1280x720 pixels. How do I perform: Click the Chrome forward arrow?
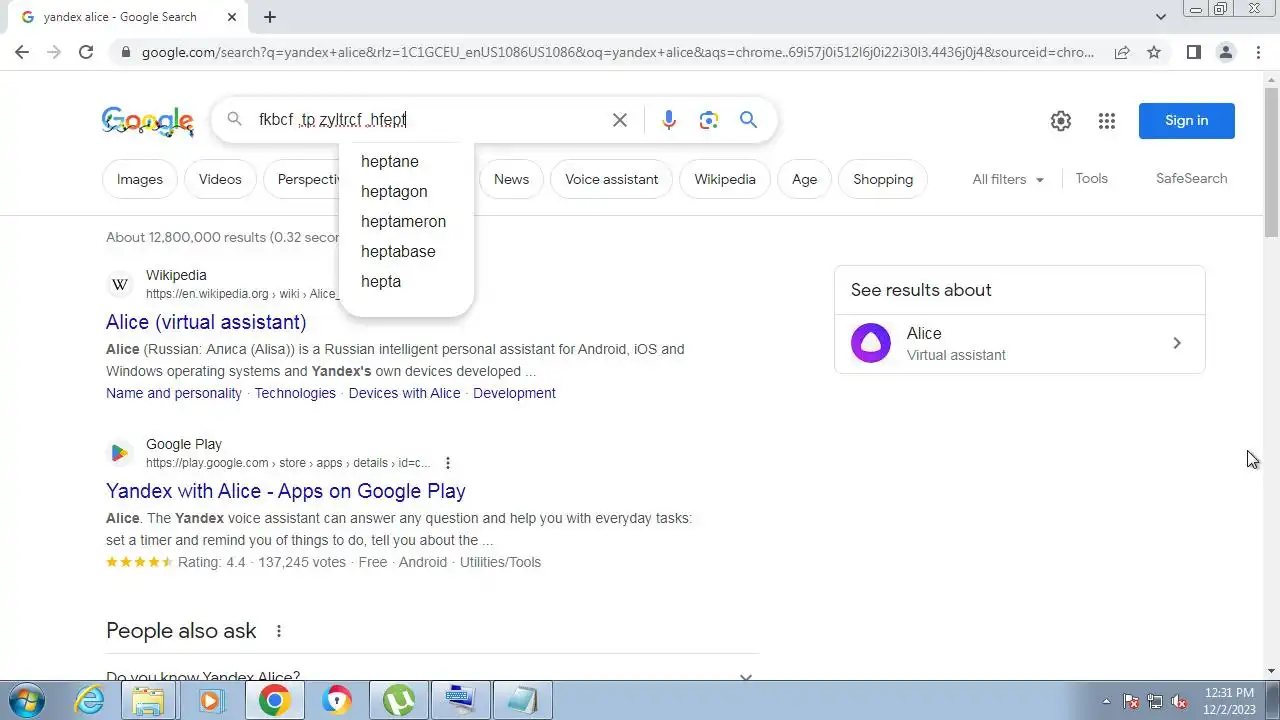click(54, 52)
